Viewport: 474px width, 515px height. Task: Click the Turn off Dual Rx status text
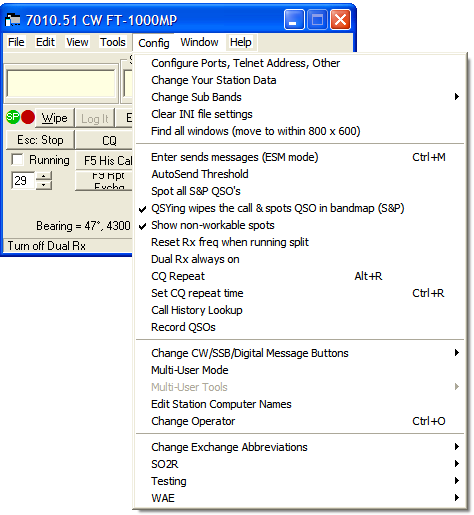[x=47, y=246]
